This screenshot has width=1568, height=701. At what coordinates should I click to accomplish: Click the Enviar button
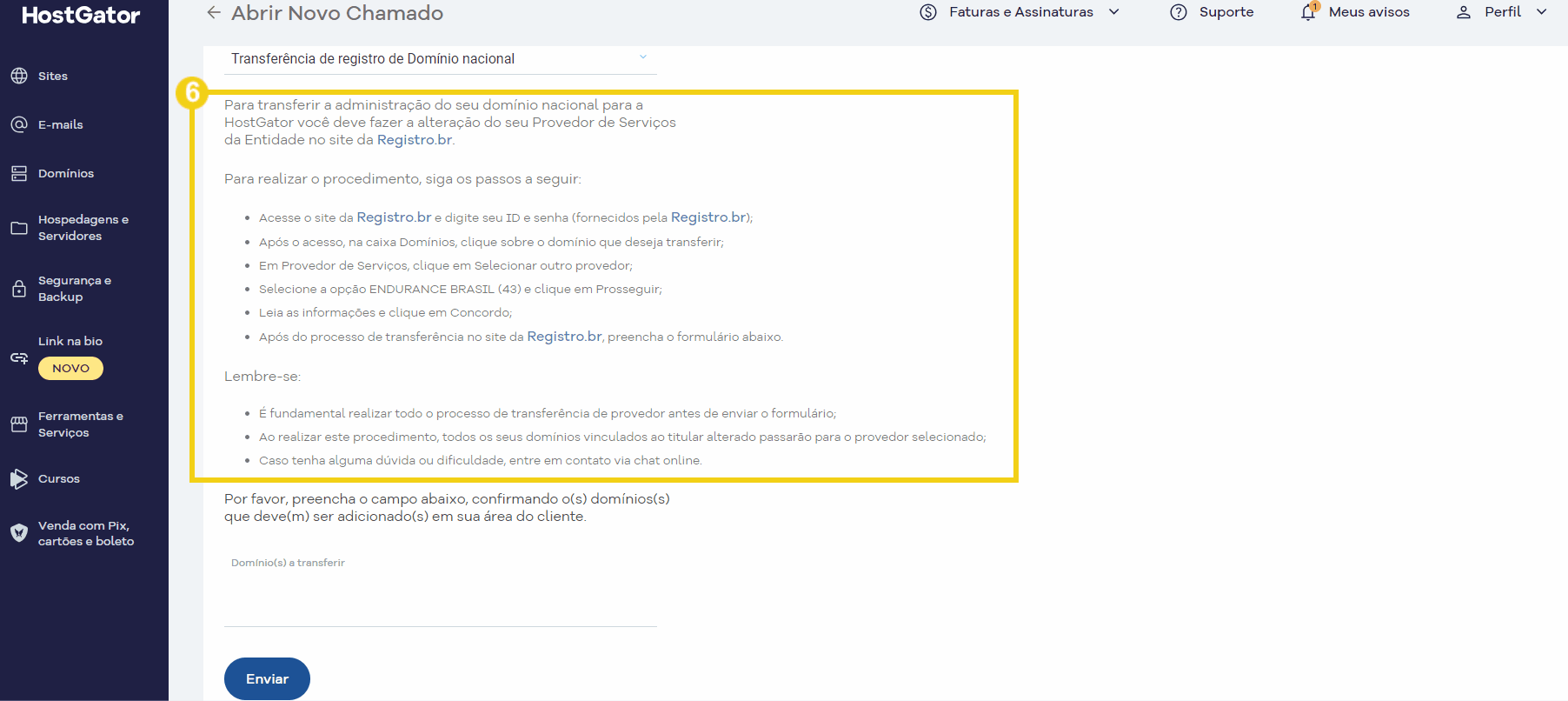pyautogui.click(x=267, y=678)
